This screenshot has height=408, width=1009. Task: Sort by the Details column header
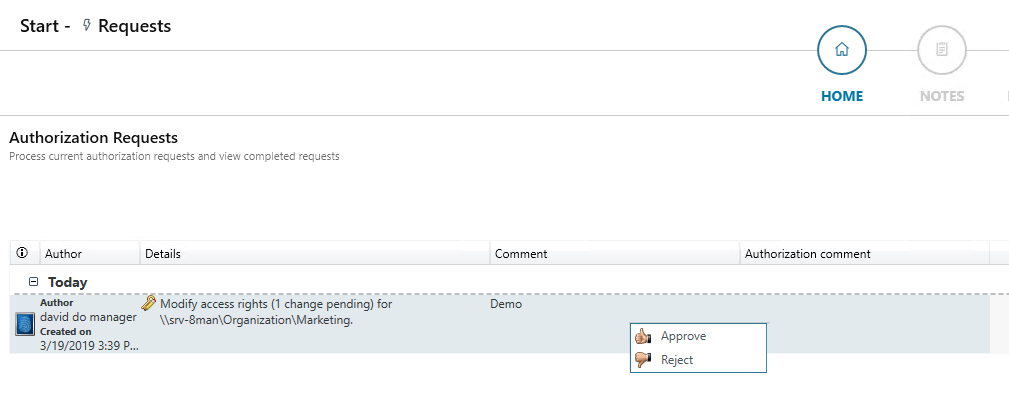coord(163,254)
